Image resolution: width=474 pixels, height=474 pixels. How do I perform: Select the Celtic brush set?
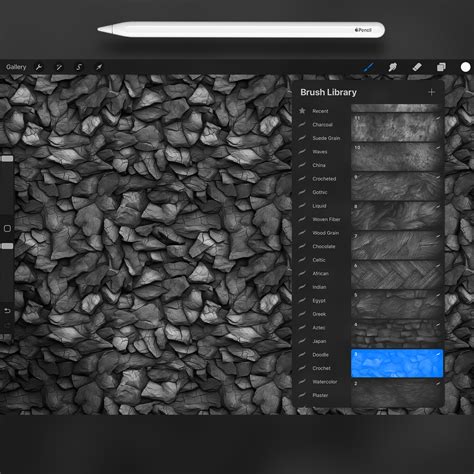(x=319, y=260)
